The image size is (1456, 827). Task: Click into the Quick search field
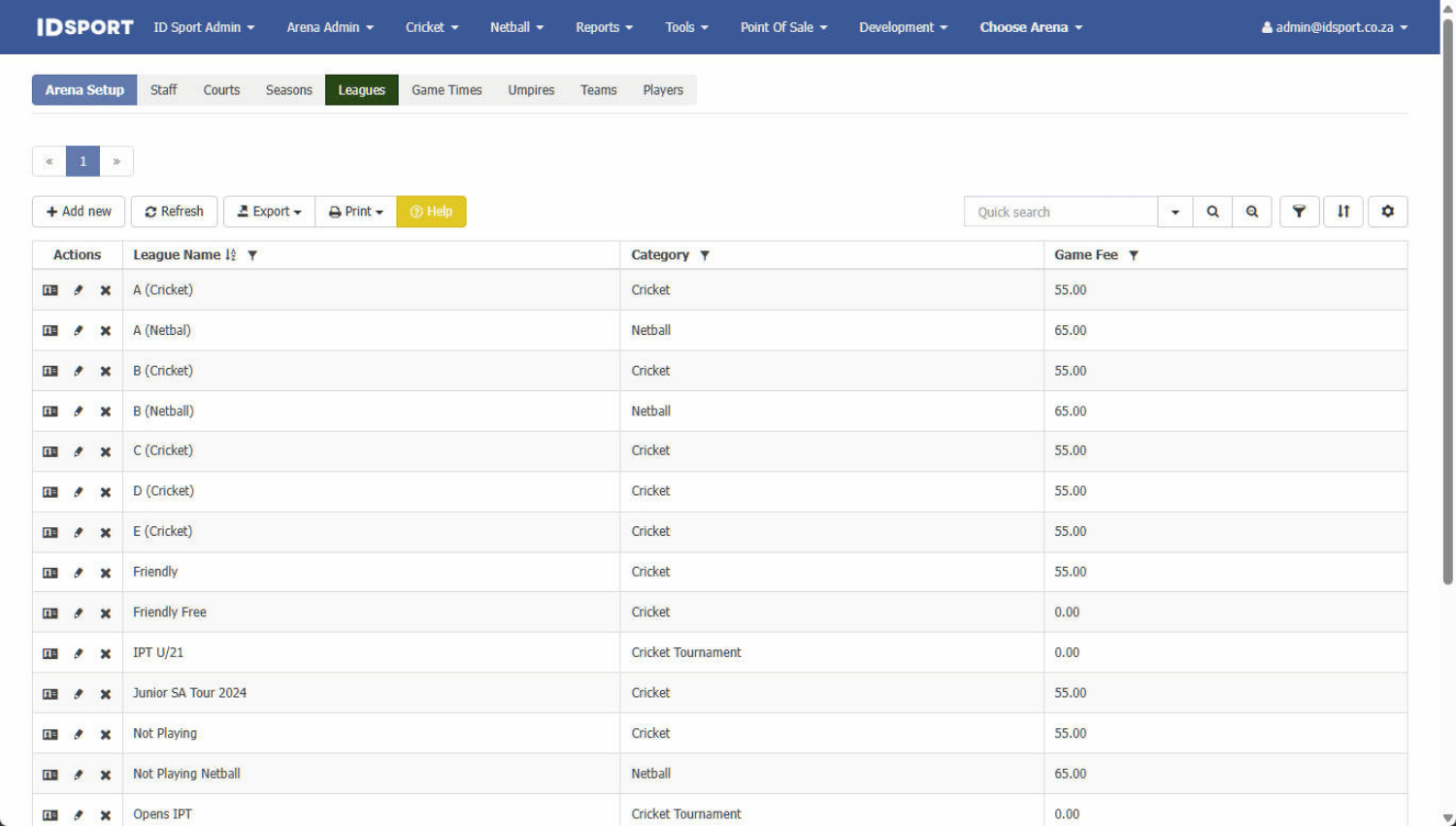(1060, 212)
